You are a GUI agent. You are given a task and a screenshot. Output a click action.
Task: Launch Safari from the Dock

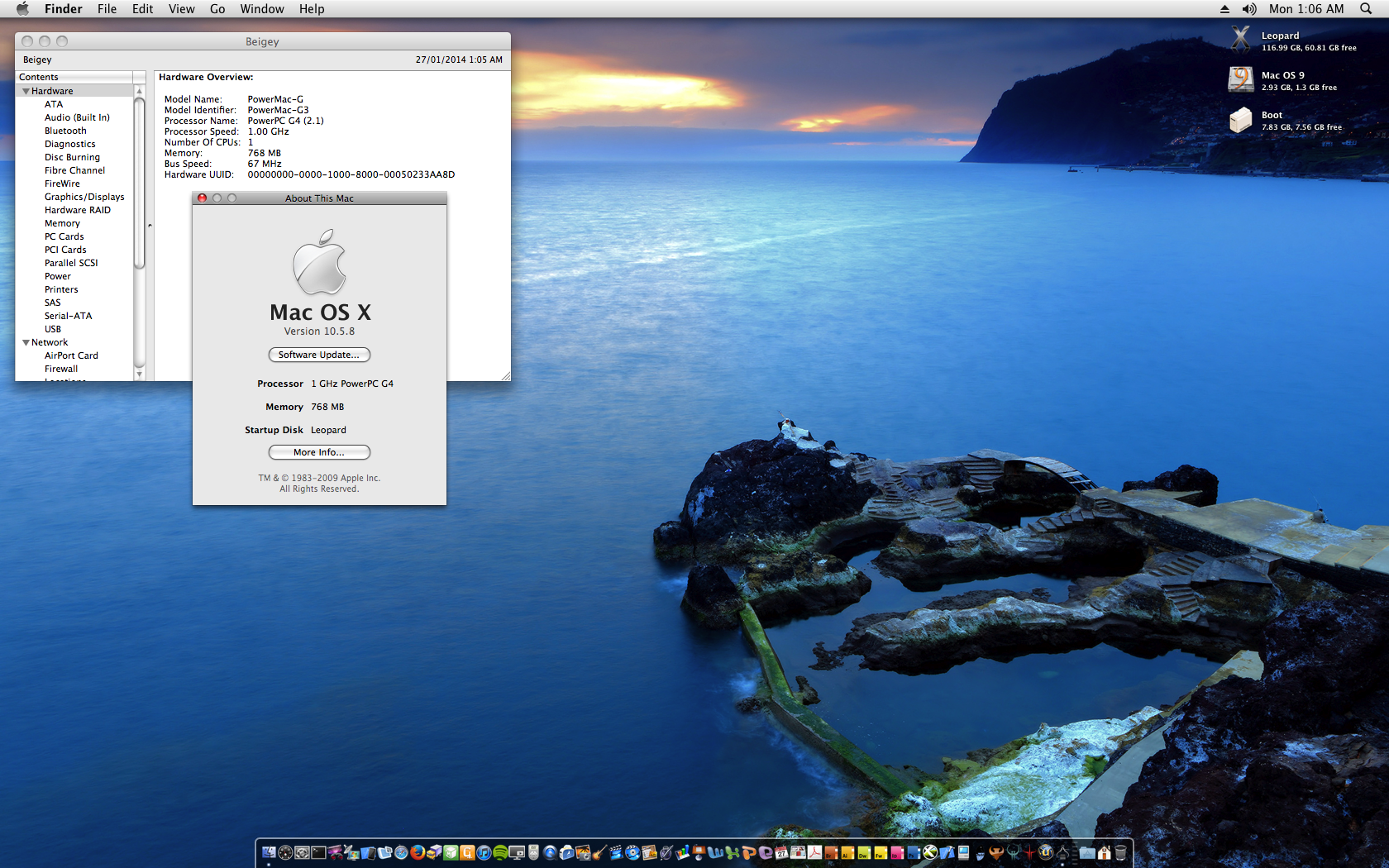pos(401,852)
